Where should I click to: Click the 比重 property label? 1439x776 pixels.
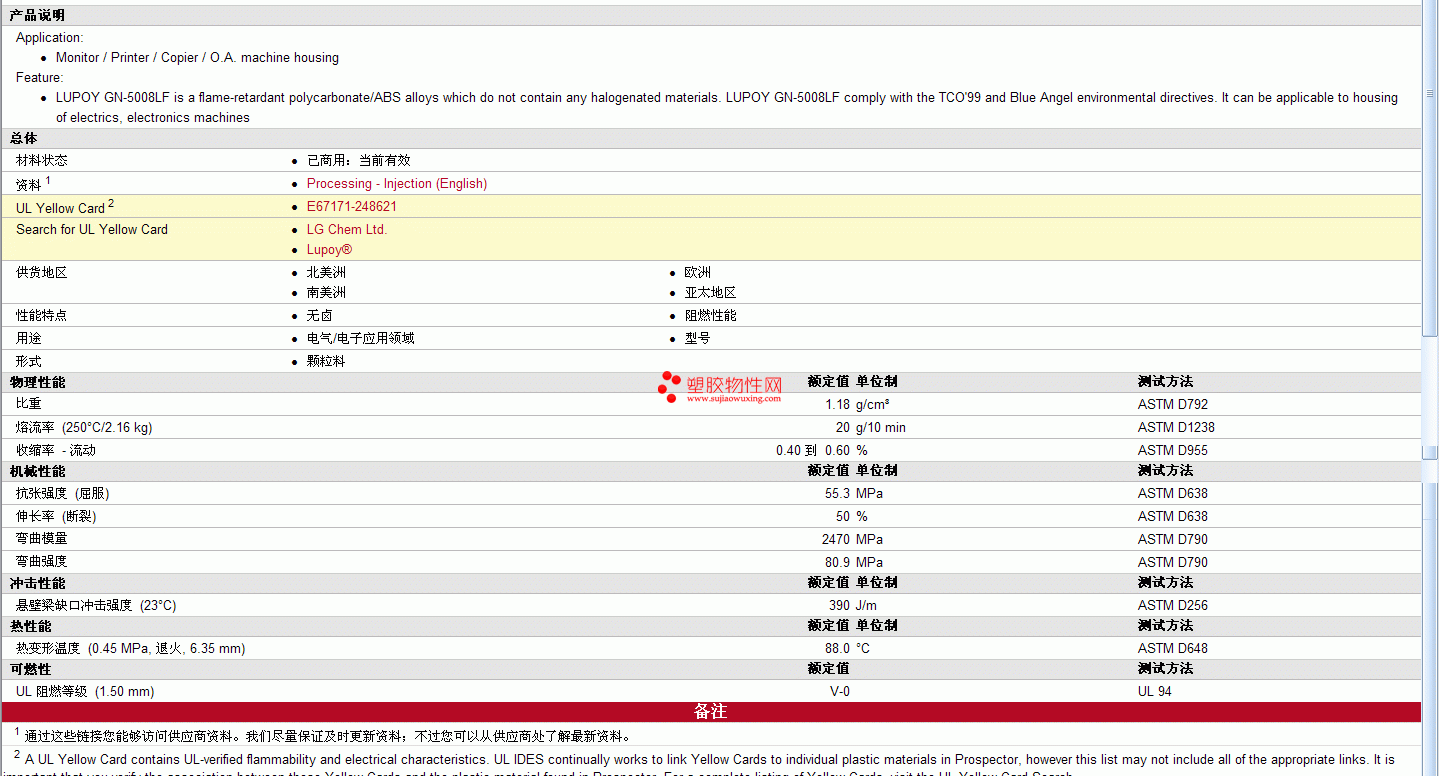click(29, 404)
